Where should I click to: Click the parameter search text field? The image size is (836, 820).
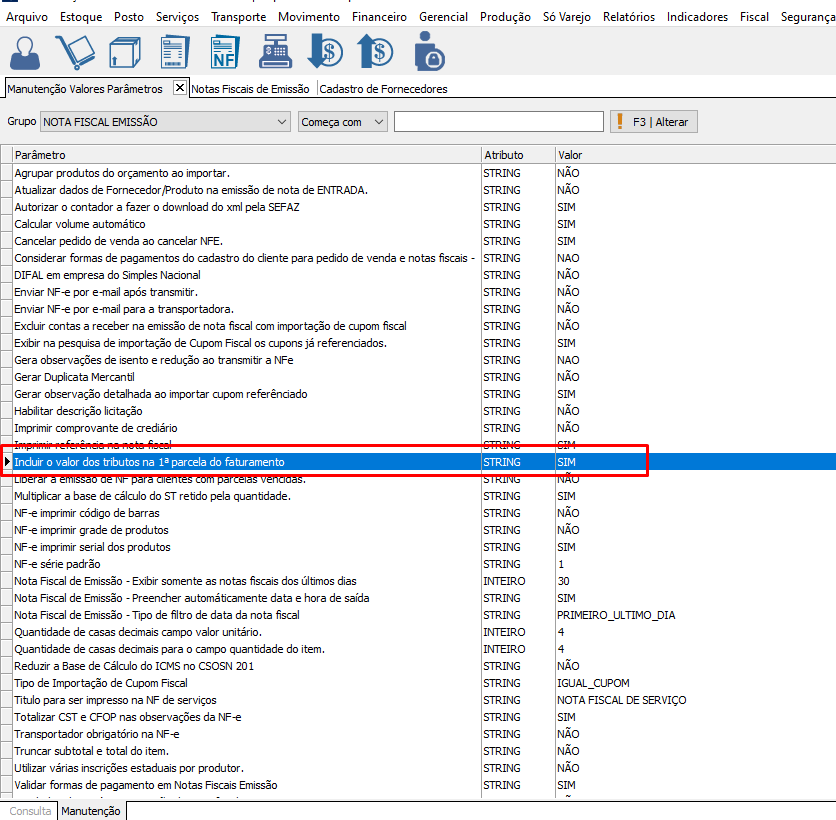click(498, 122)
